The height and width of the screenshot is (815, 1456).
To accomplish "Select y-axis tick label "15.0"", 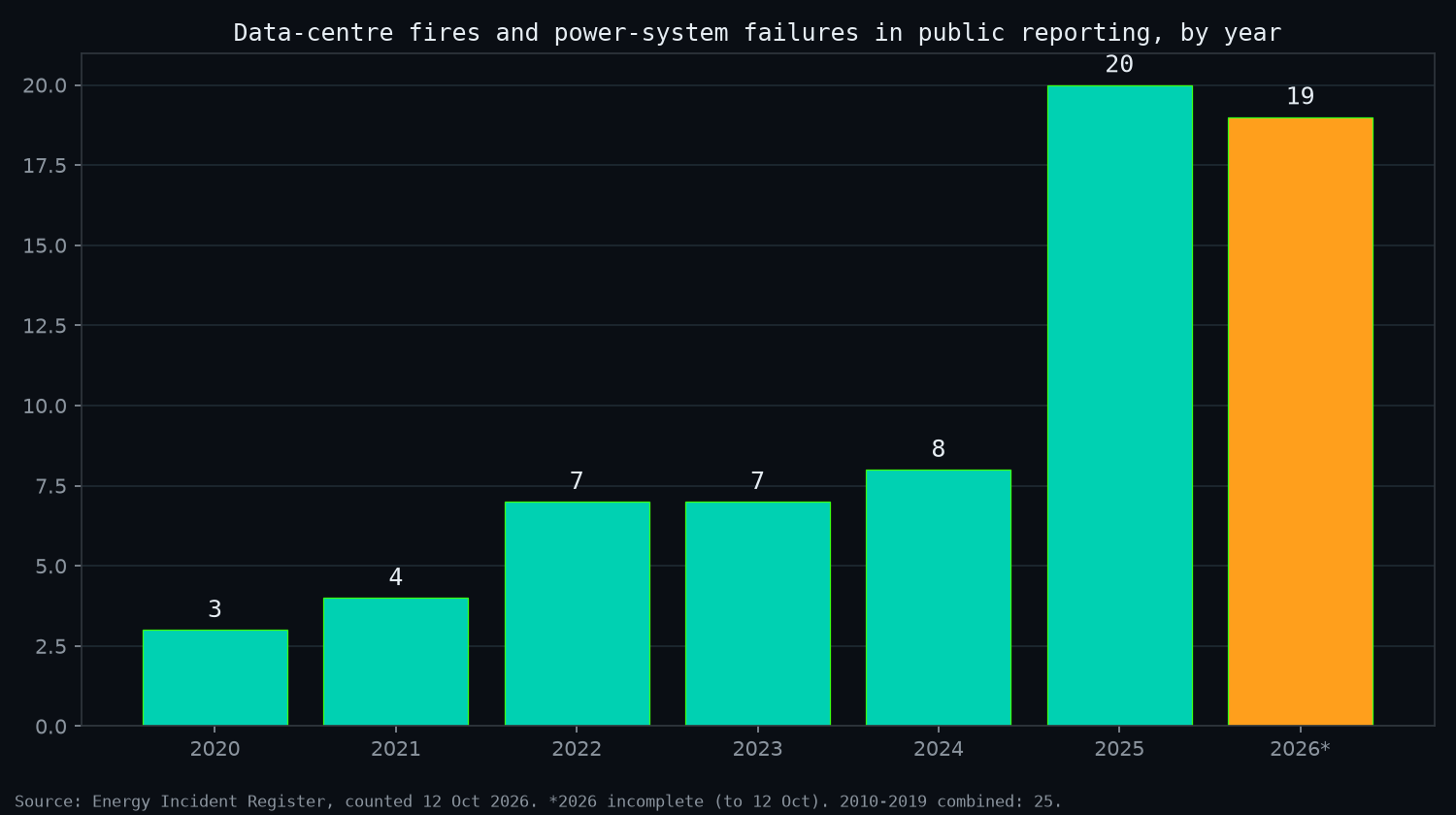I will pos(46,245).
